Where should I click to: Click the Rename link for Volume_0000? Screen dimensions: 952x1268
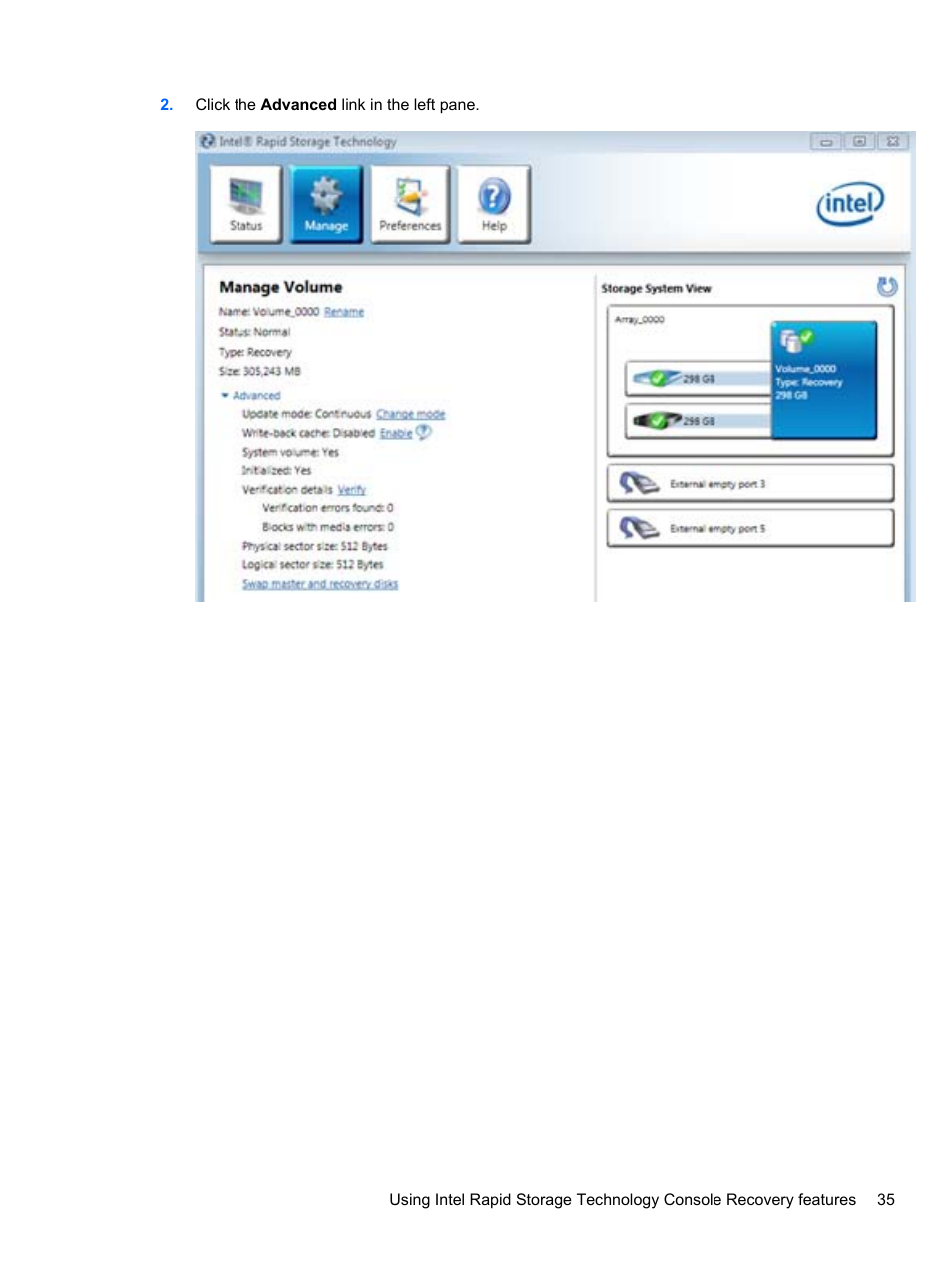(x=344, y=312)
